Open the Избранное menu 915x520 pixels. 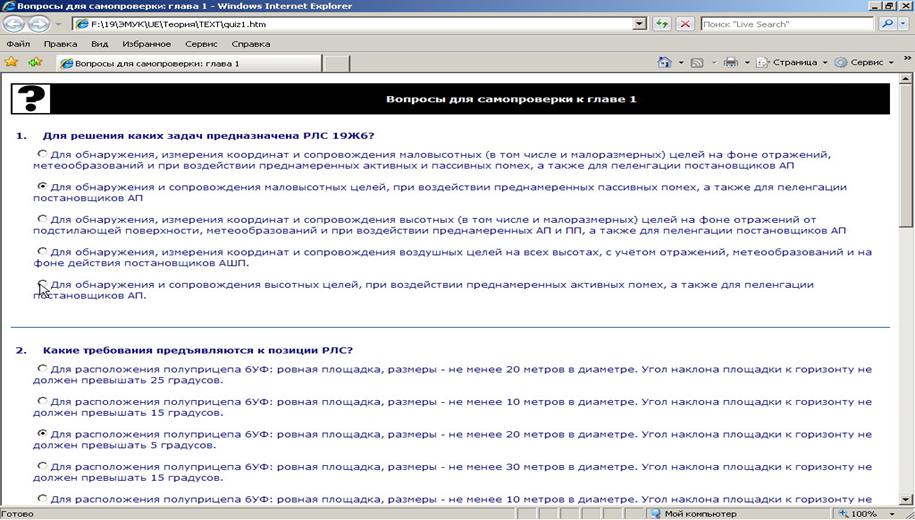[x=146, y=44]
